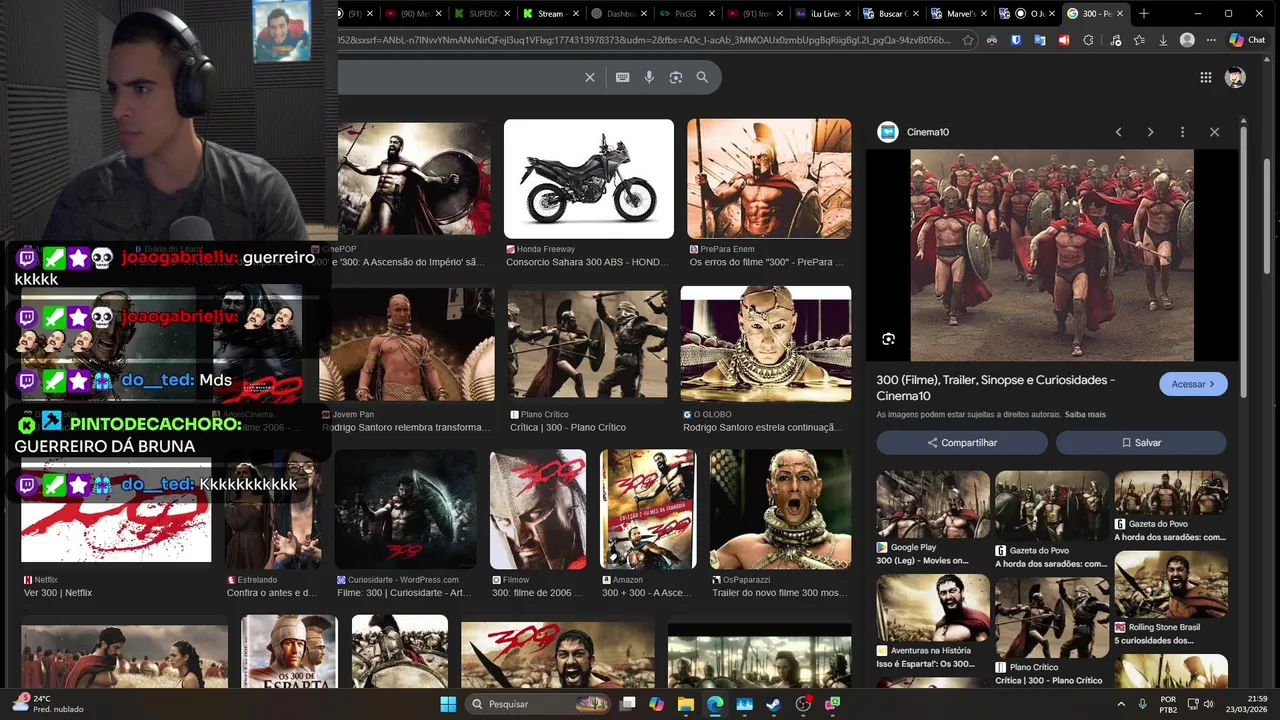Open the Amazon '300 + 300' DVD image
The height and width of the screenshot is (720, 1280).
click(x=648, y=509)
